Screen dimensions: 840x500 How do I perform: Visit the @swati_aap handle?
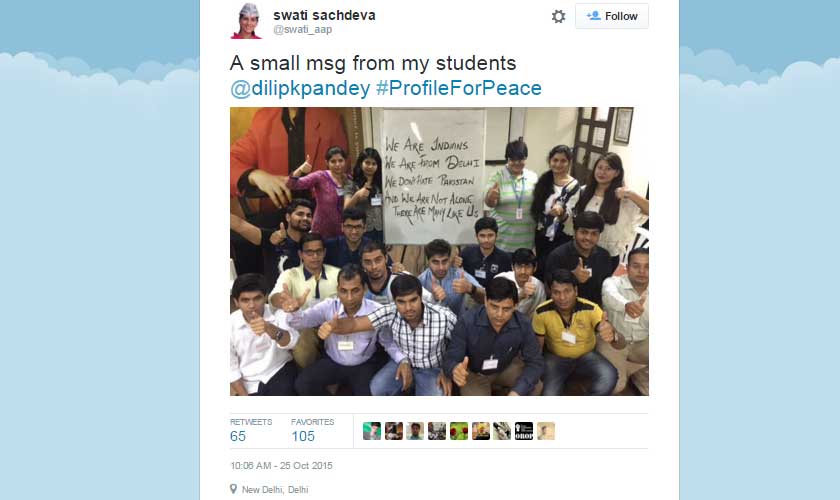[303, 29]
